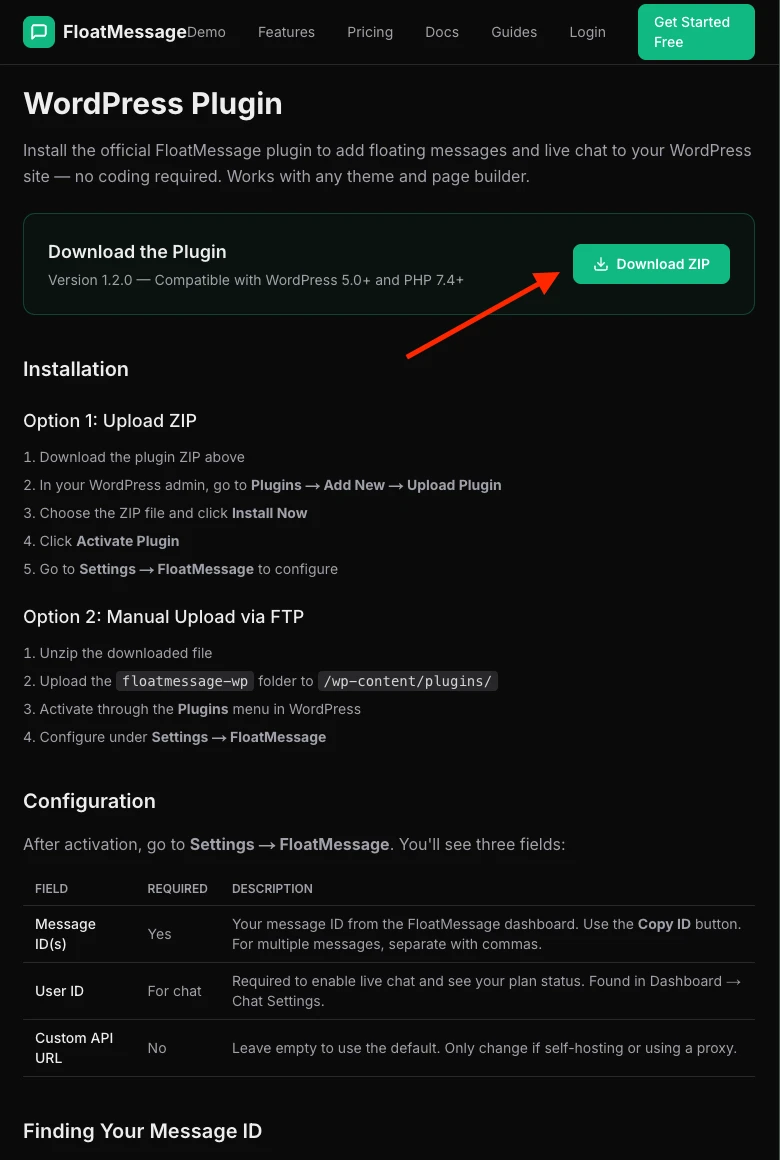
Task: Click the FloatMessage brand name
Action: 125,32
